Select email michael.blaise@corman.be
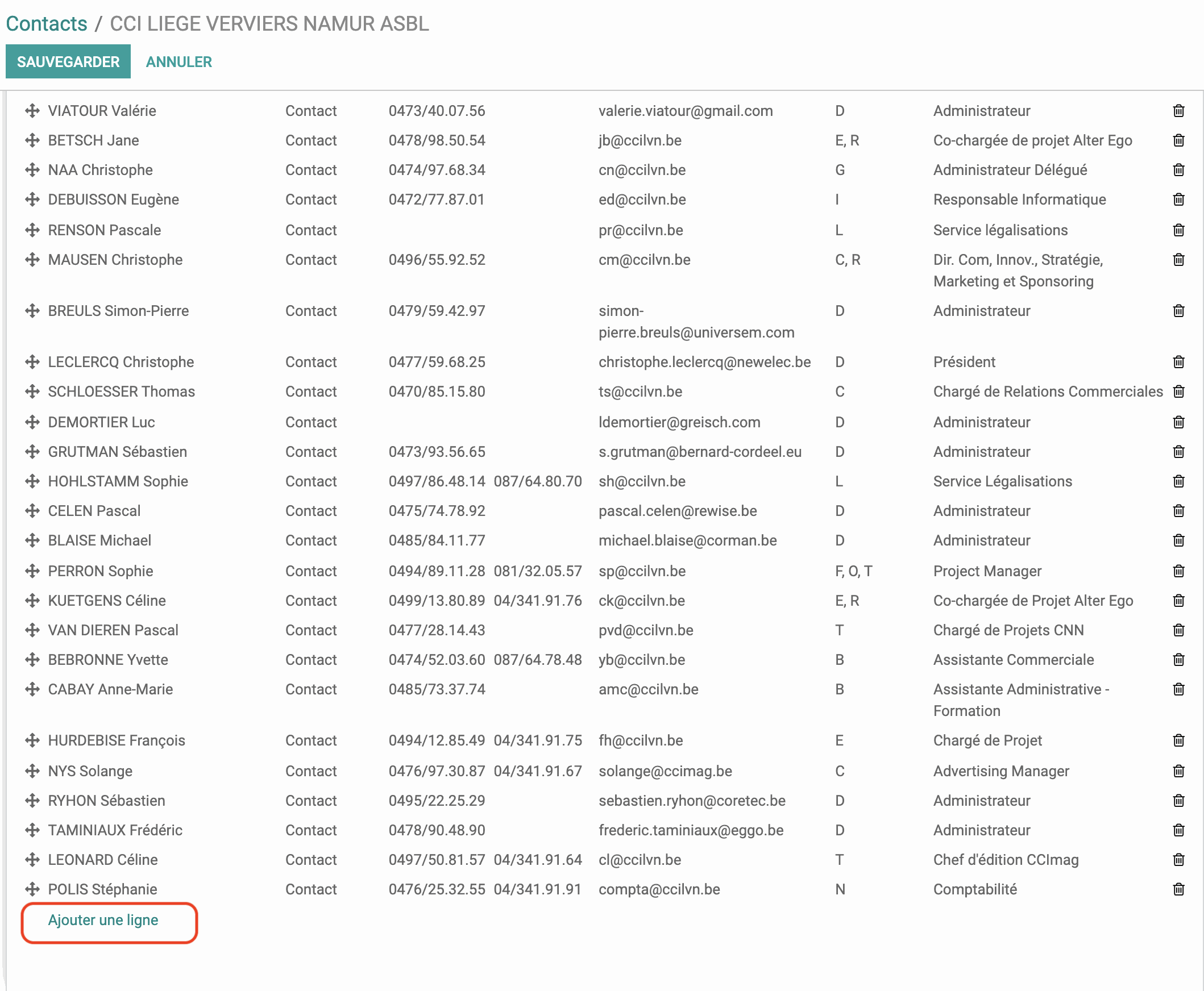 pos(688,540)
